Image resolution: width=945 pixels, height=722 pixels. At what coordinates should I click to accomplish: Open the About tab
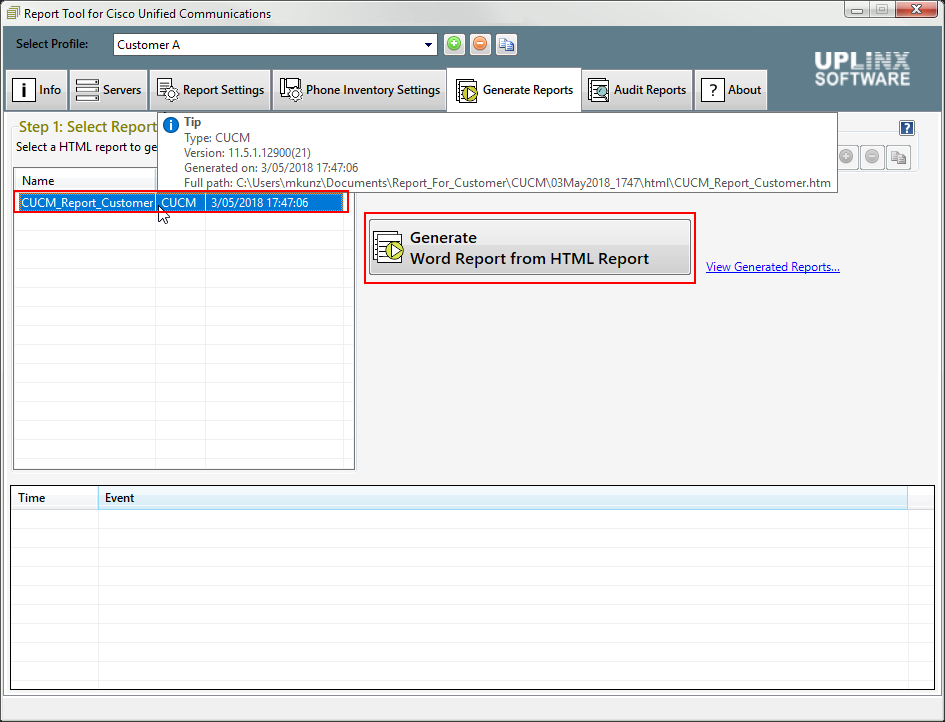731,90
